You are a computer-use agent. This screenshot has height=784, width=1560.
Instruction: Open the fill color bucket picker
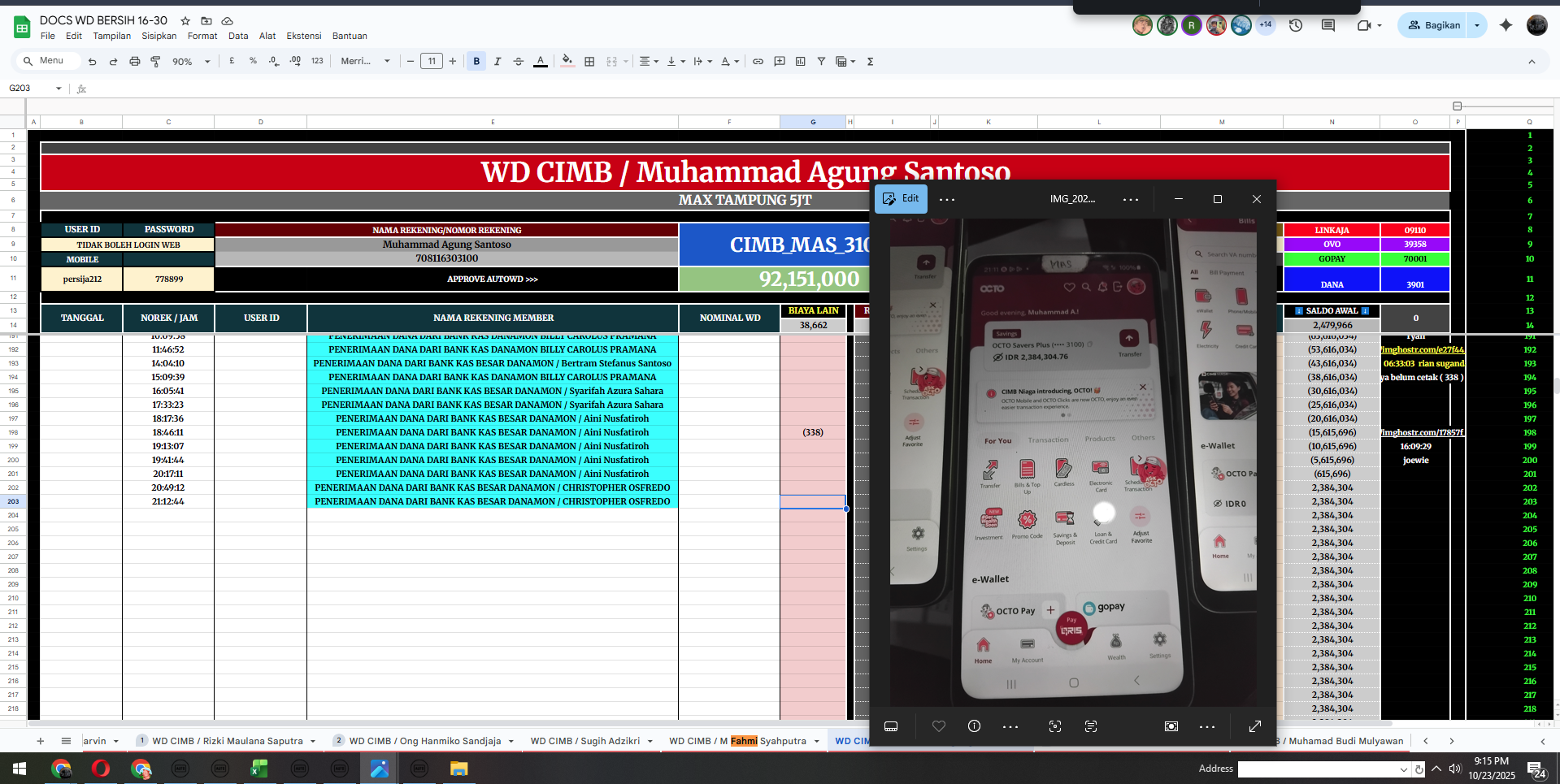[x=567, y=61]
